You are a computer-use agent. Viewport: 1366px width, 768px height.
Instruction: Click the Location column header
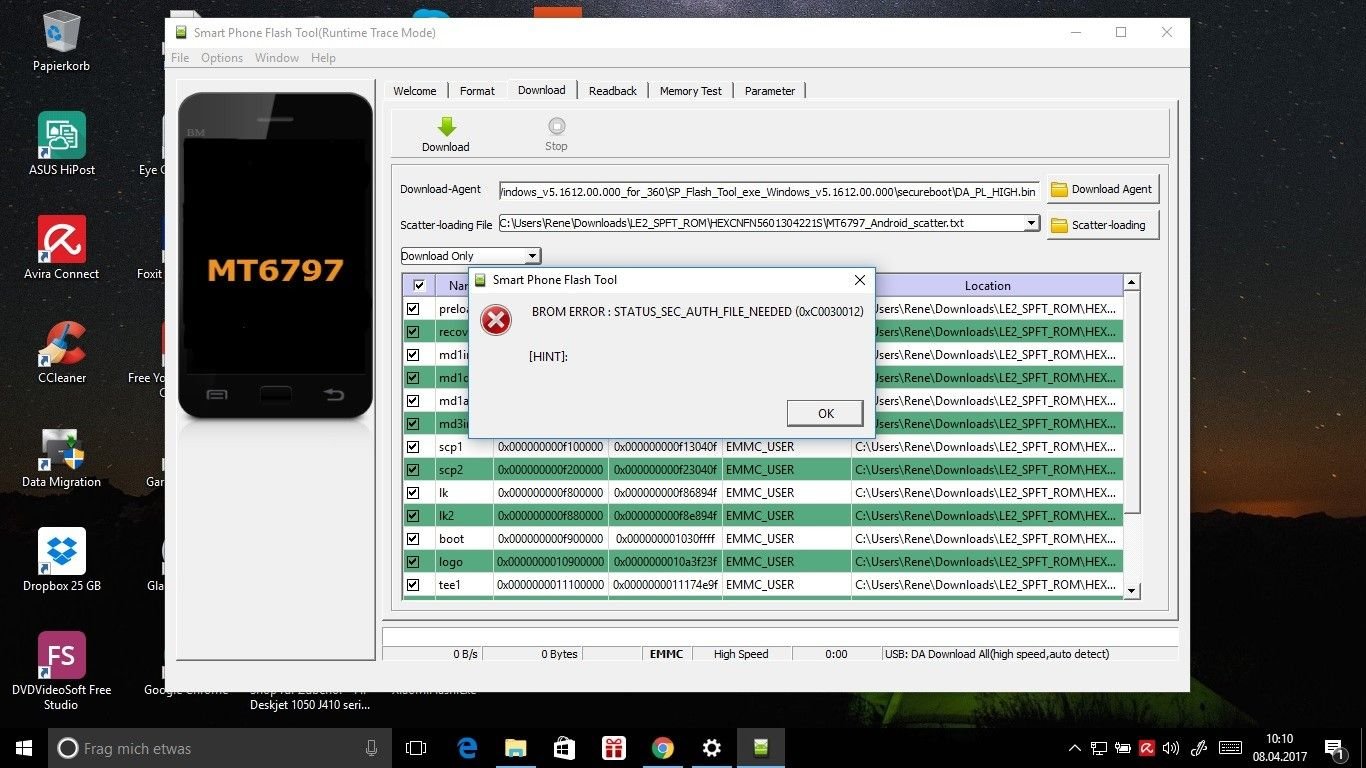tap(987, 286)
